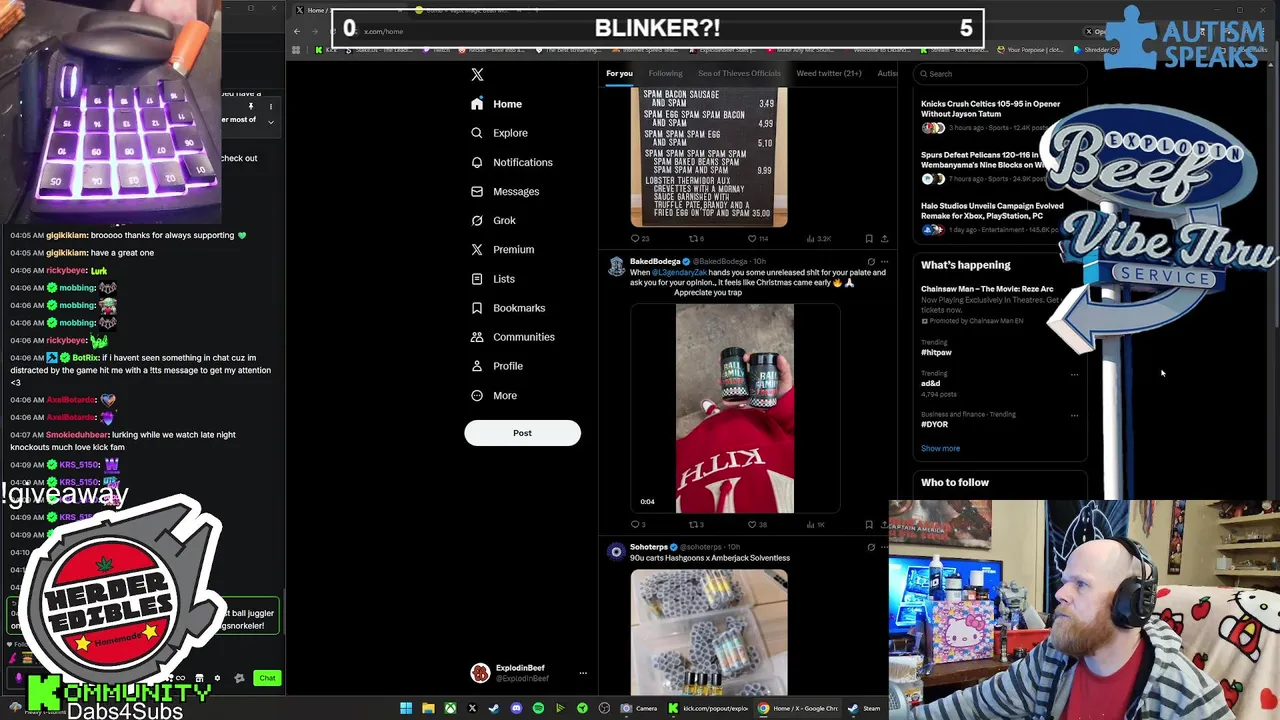Open Windows Start menu
The height and width of the screenshot is (720, 1280).
[x=406, y=709]
